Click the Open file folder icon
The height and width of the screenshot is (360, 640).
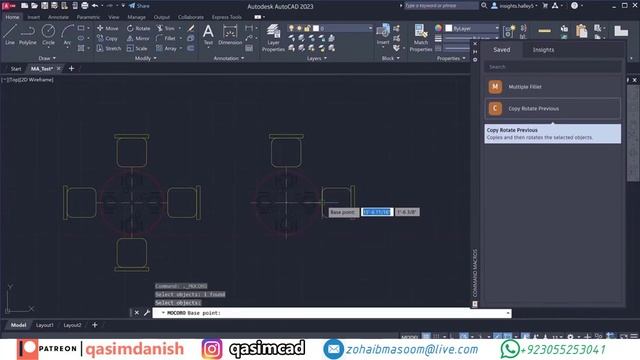pos(34,6)
